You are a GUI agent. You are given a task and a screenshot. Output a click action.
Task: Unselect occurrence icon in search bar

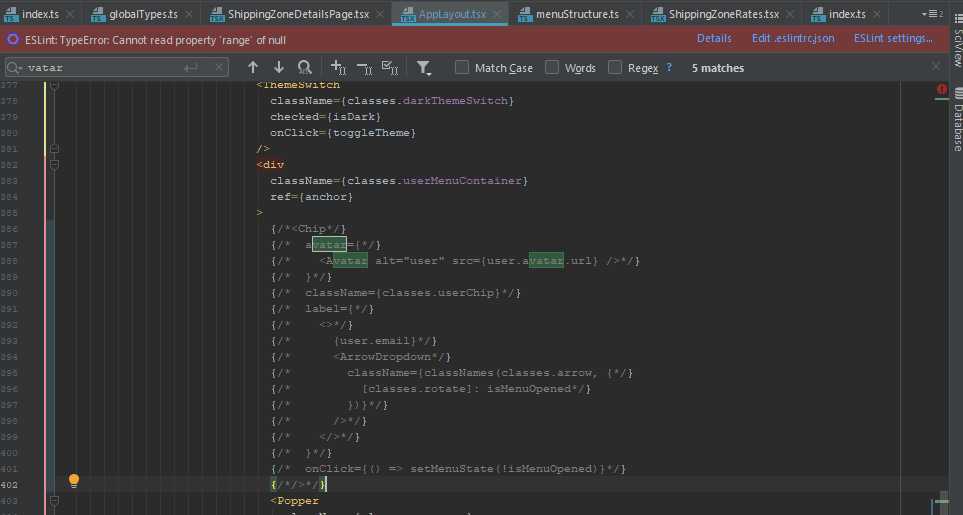pos(364,68)
